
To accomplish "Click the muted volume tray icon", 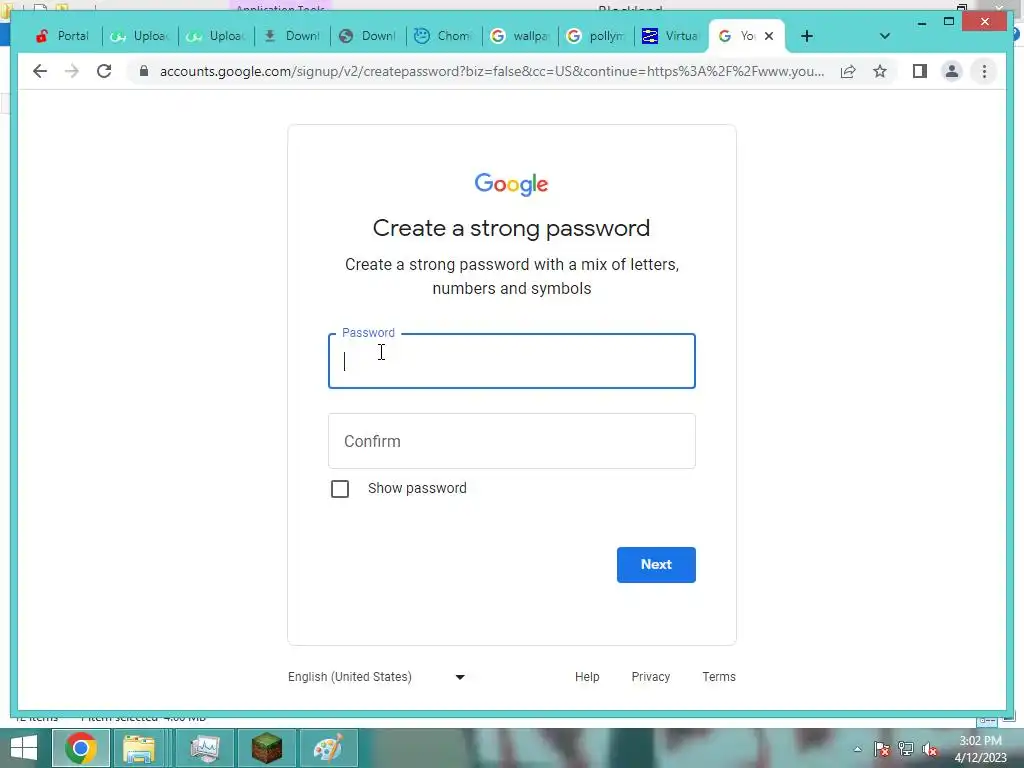I will pos(930,749).
